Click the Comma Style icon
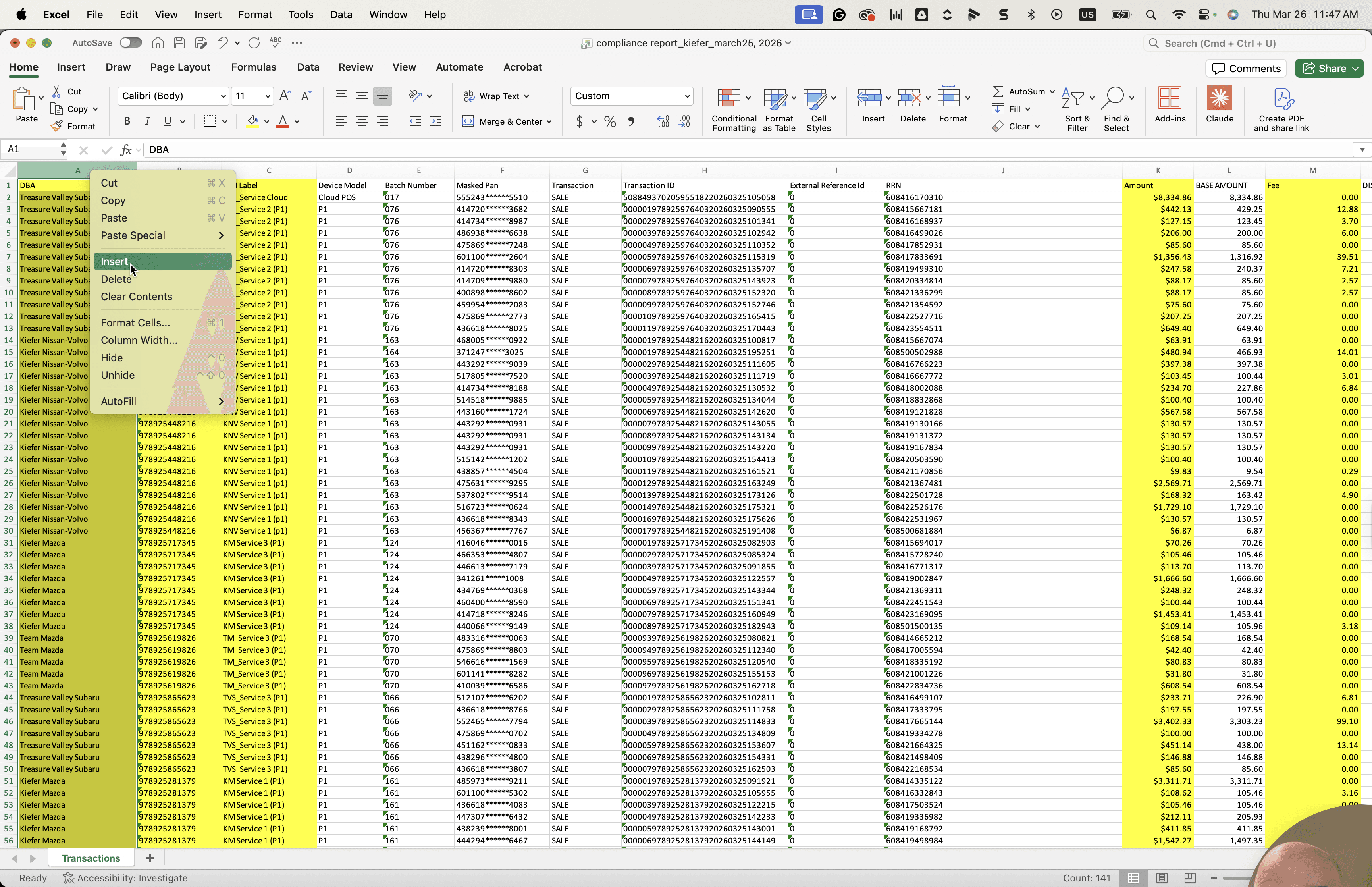This screenshot has height=887, width=1372. click(631, 121)
